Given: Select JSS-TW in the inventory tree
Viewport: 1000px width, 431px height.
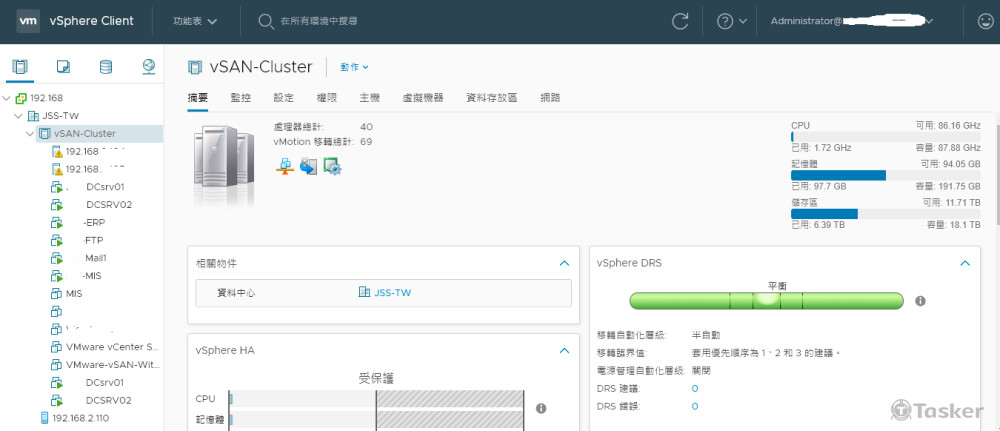Looking at the screenshot, I should (x=61, y=116).
